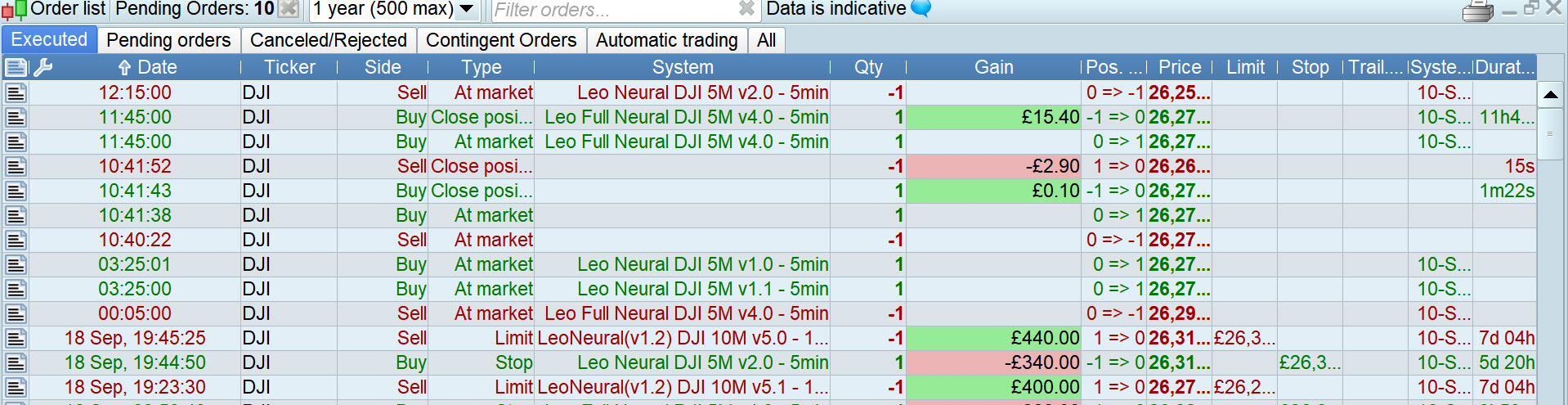Select the All tab
The width and height of the screenshot is (1568, 405).
(767, 40)
